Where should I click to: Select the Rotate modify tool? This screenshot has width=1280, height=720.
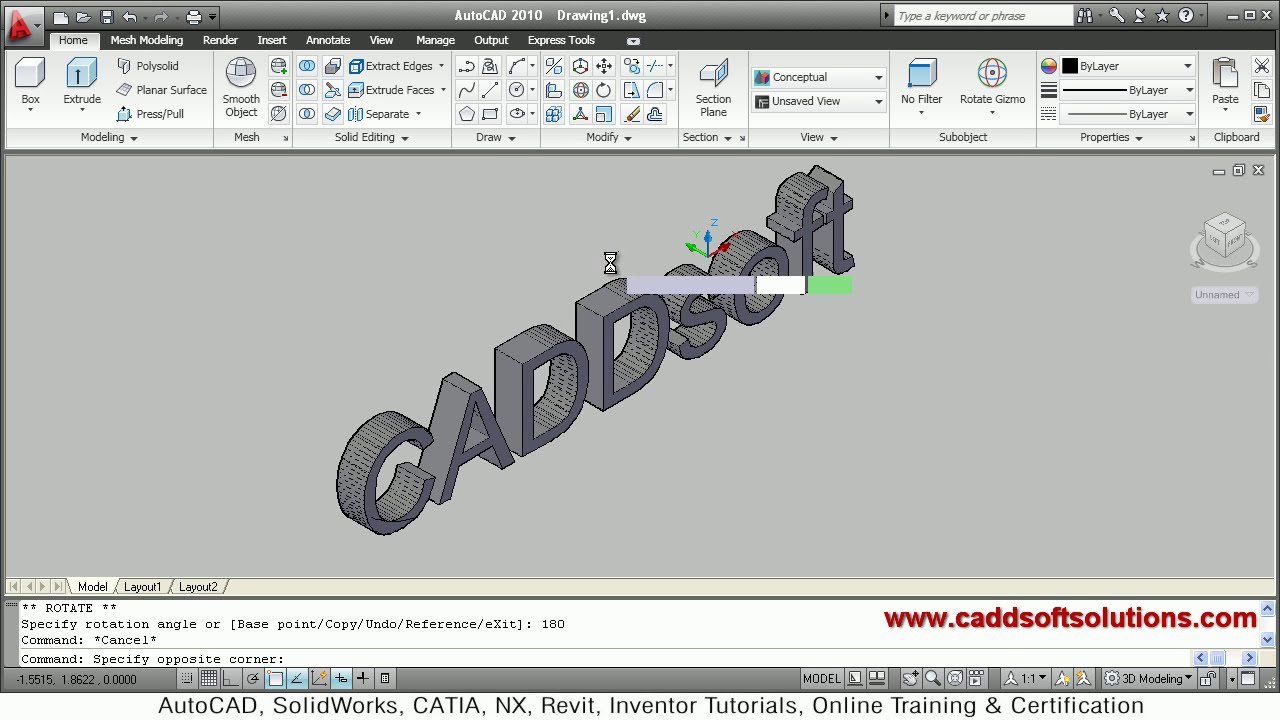604,90
